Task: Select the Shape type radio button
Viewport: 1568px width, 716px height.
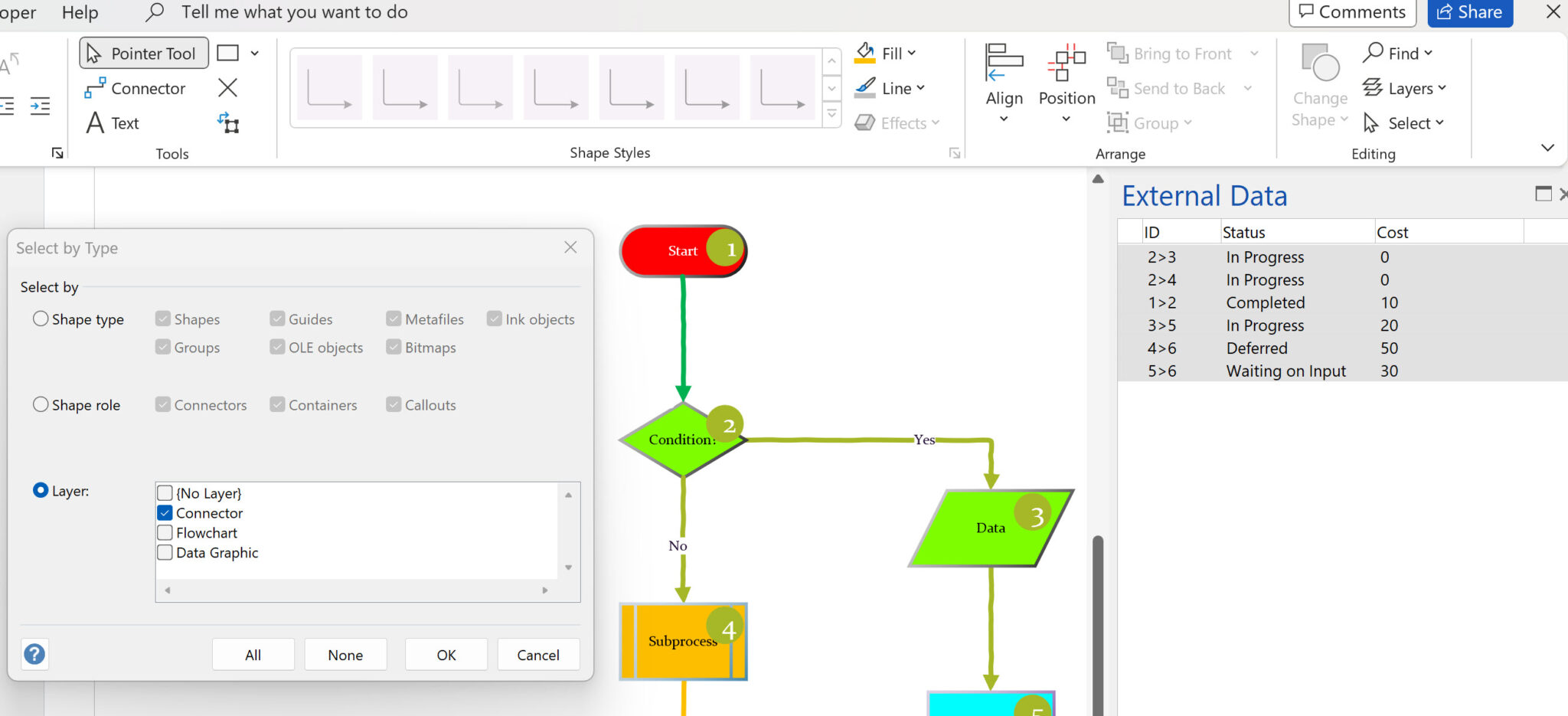Action: pos(40,319)
